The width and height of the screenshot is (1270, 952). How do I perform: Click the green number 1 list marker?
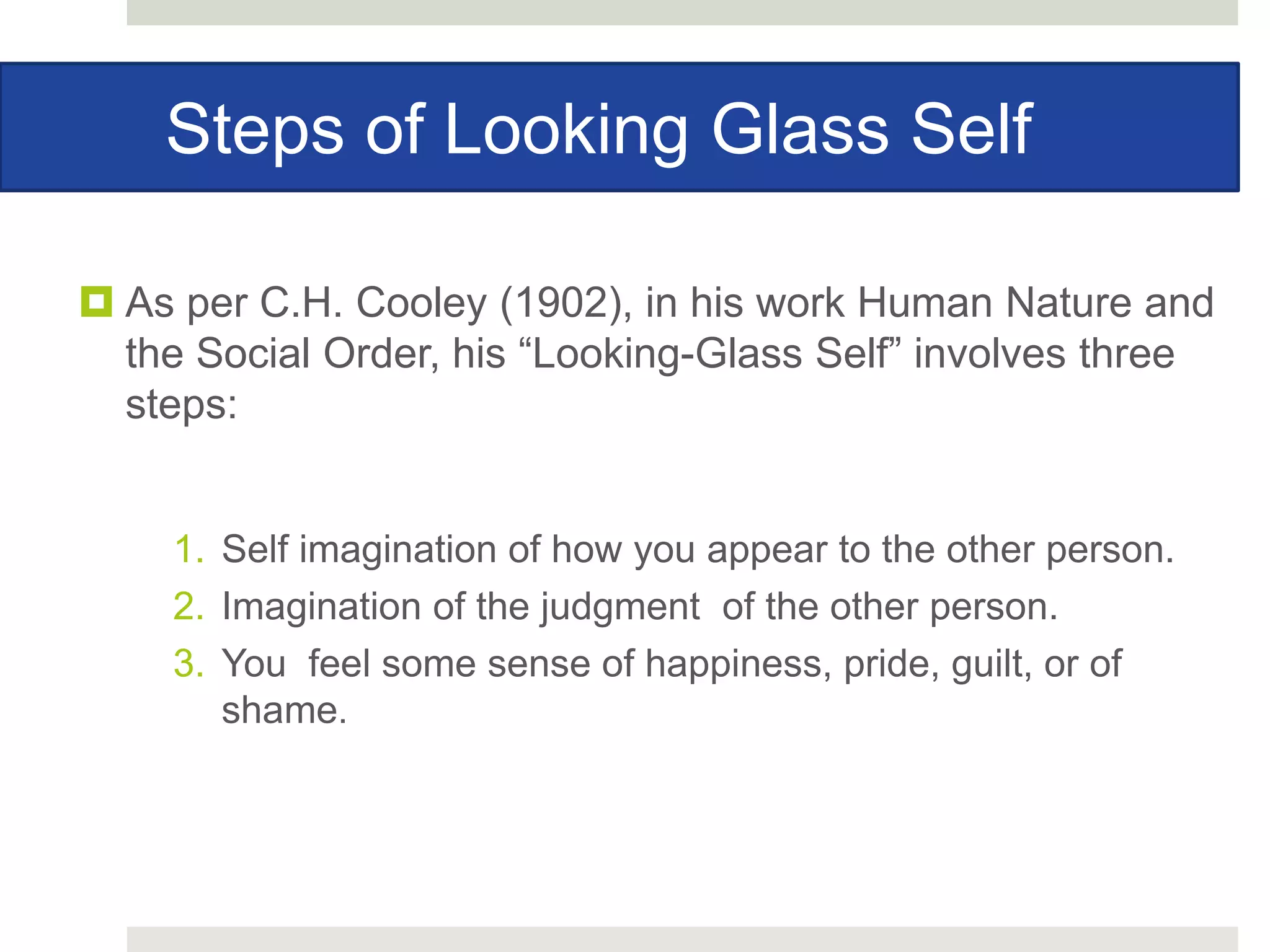[189, 549]
